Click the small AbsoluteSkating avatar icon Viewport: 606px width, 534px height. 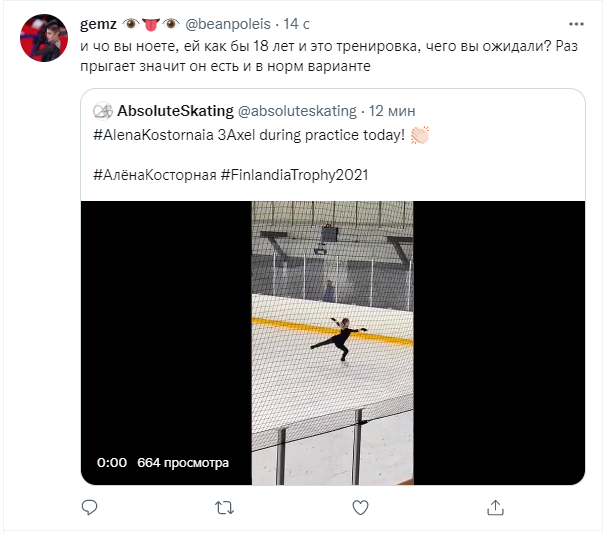[x=102, y=110]
